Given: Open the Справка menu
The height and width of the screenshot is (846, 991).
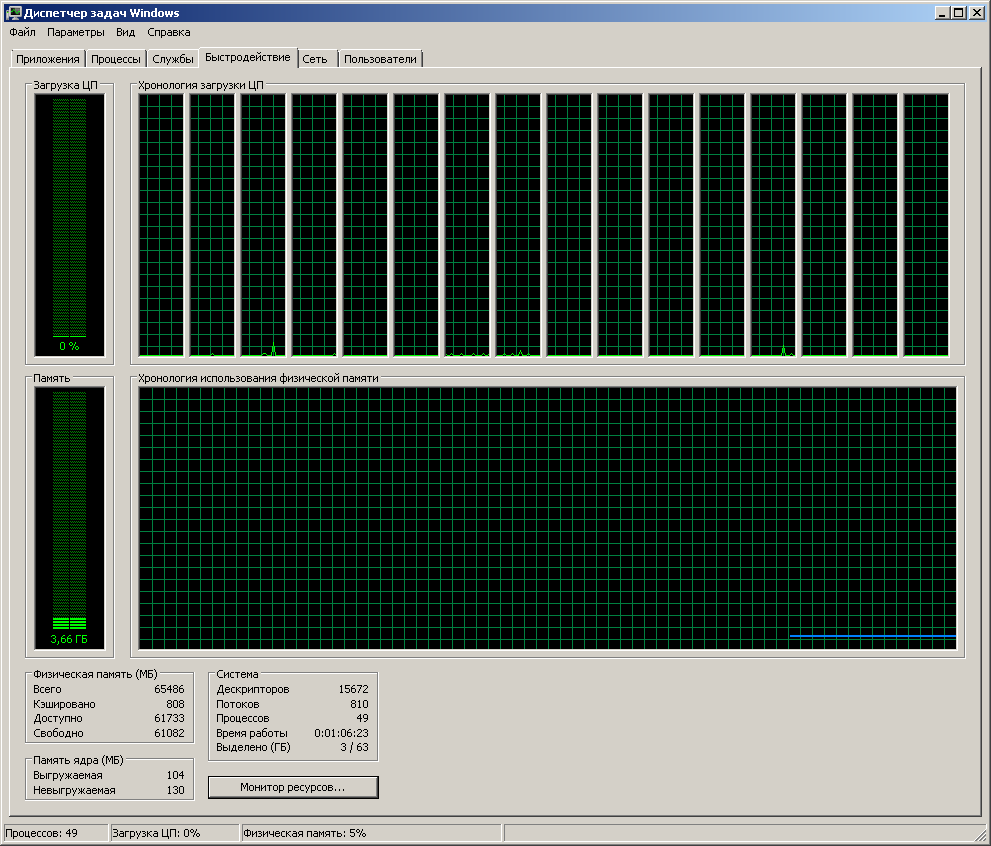Looking at the screenshot, I should [x=168, y=32].
